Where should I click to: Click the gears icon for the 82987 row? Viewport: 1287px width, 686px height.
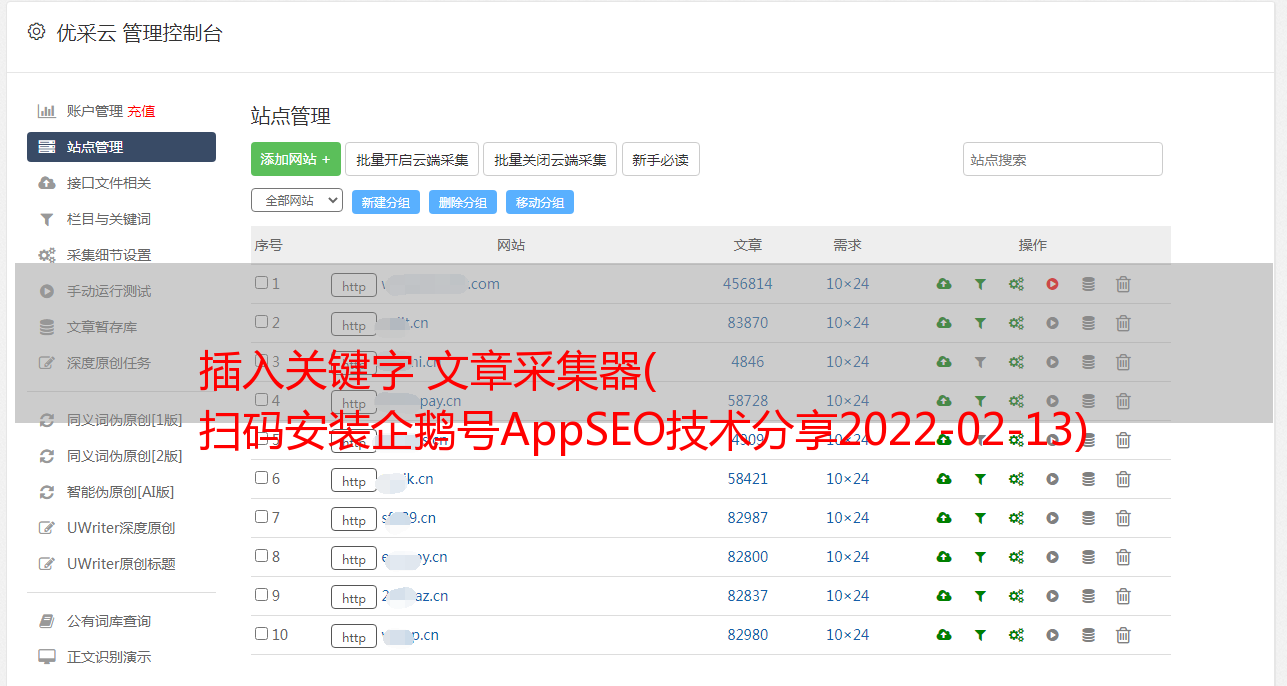1016,518
